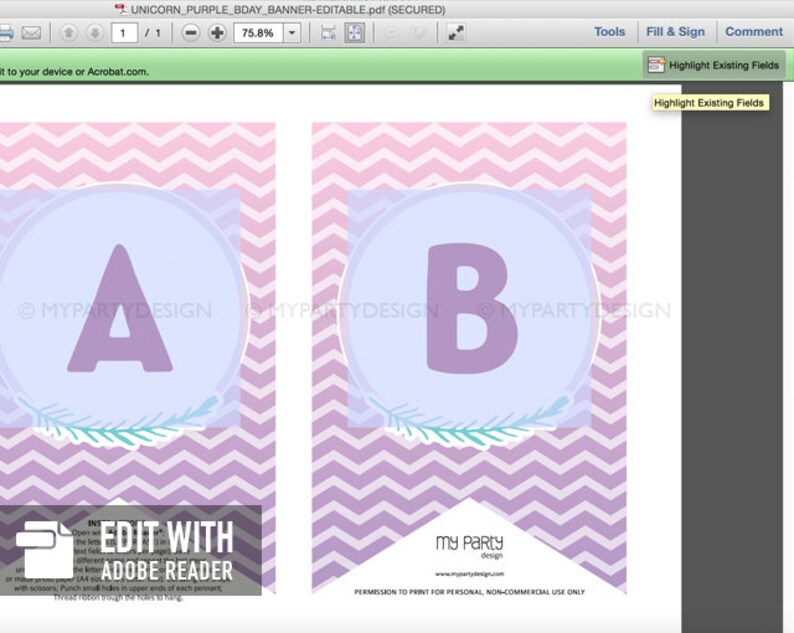Click the '/ 1' total page count text
This screenshot has width=794, height=633.
[x=153, y=33]
